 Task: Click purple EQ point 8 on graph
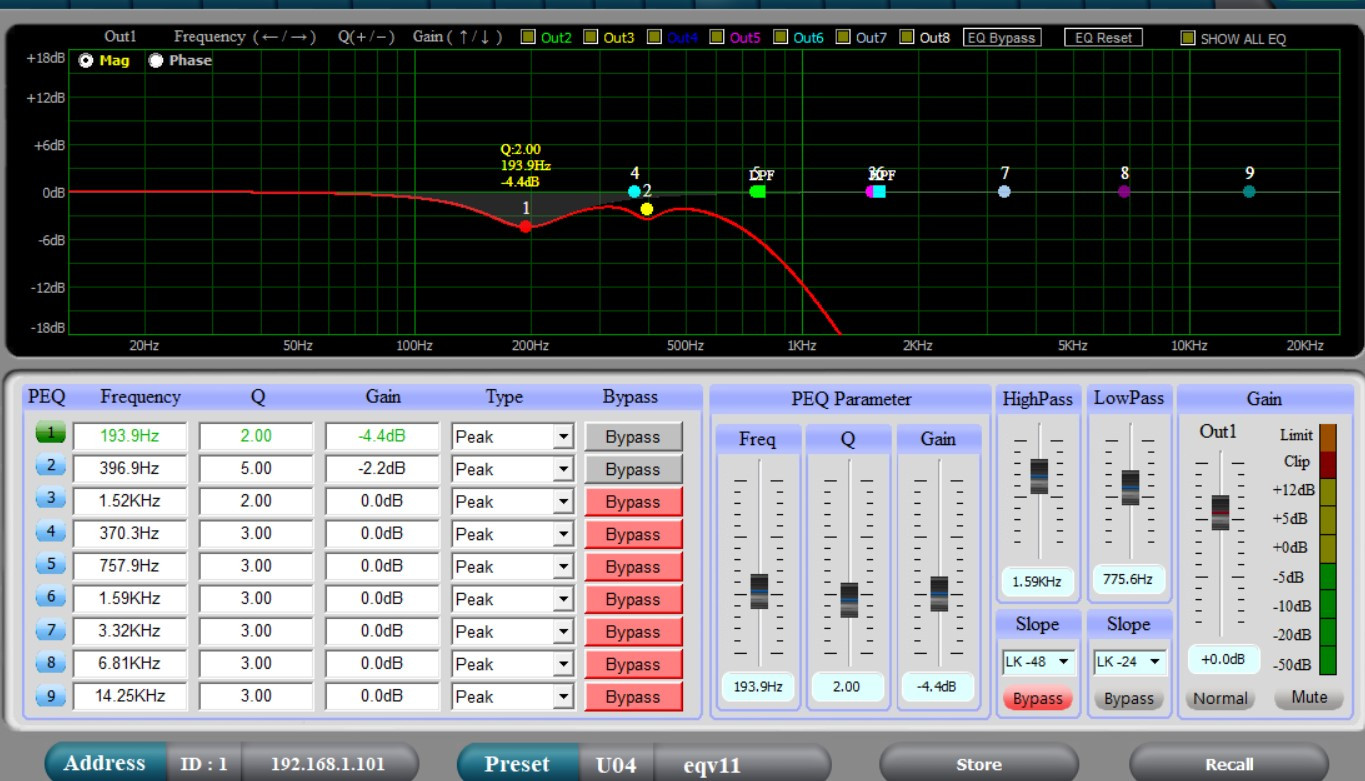coord(1124,191)
